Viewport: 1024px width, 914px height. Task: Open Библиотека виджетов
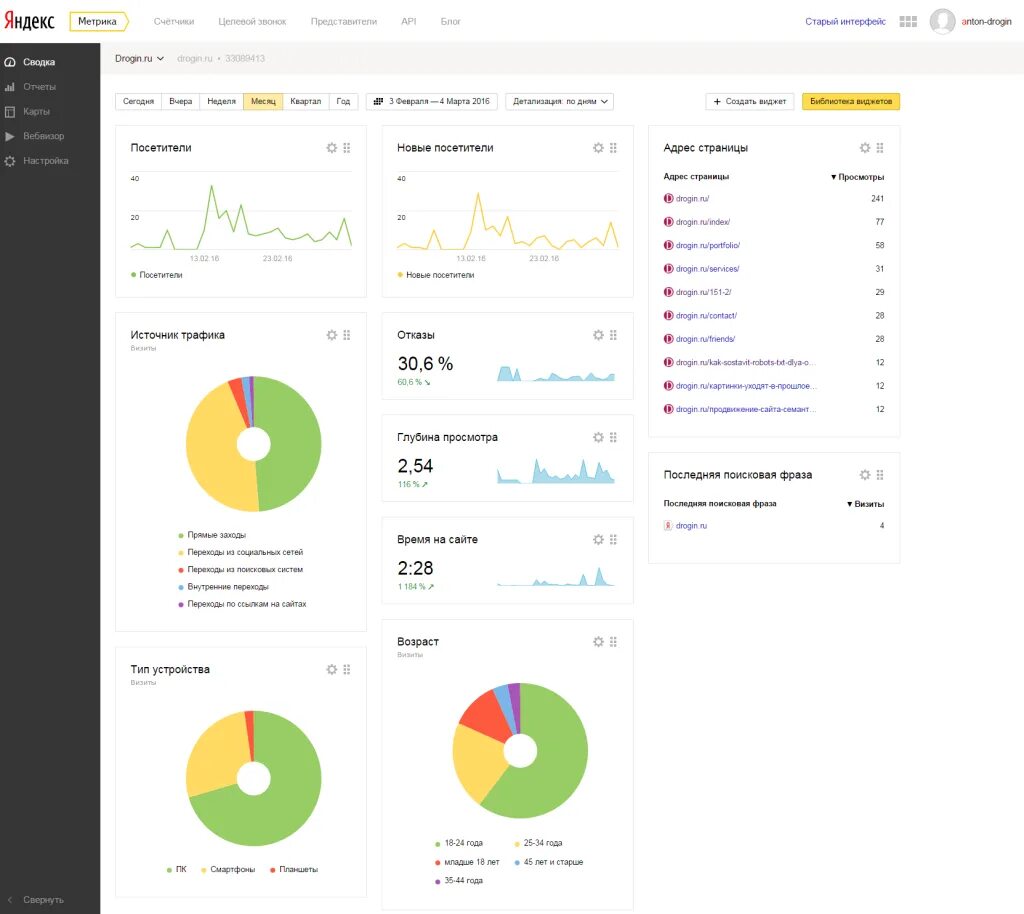[851, 101]
